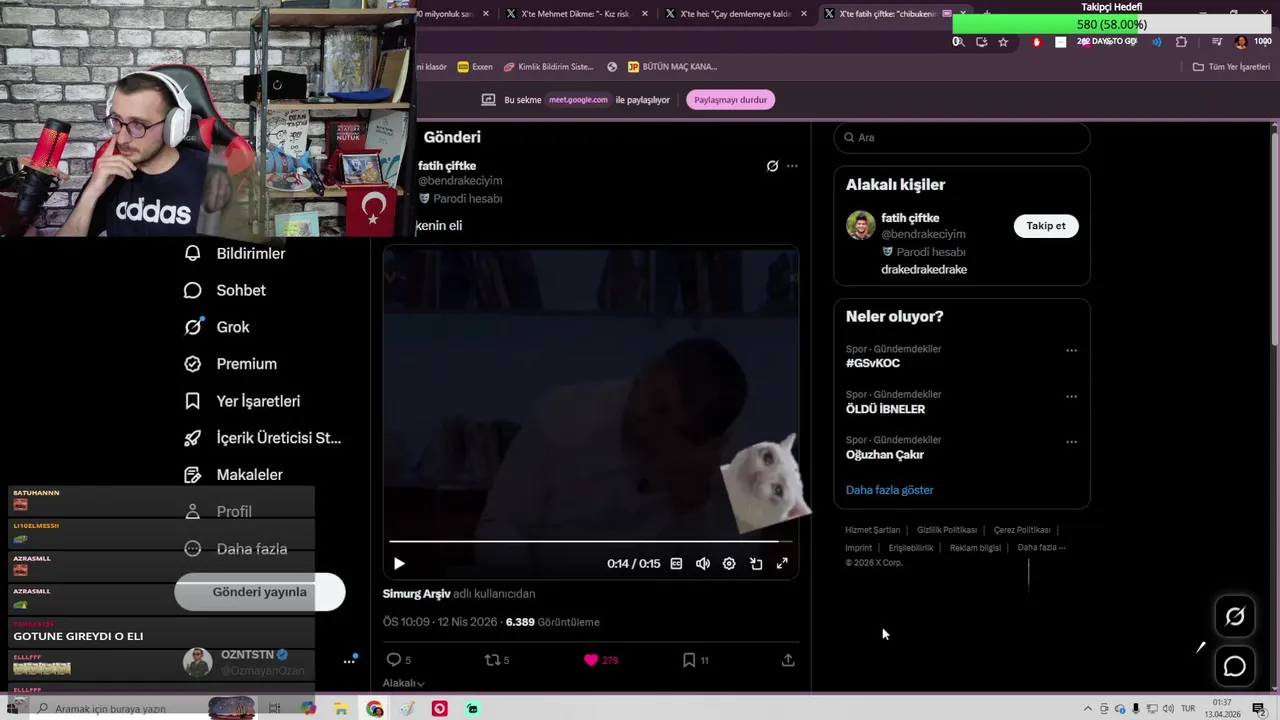Open Tüm Yer İşaretleri folder

coord(1231,67)
